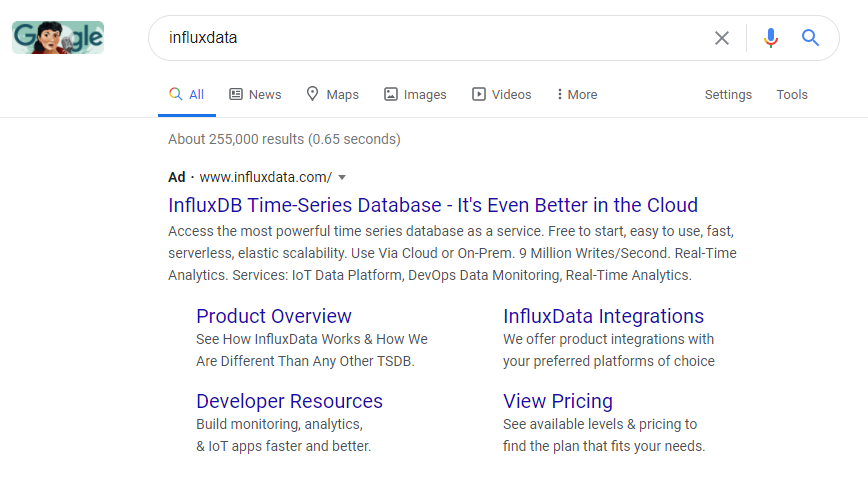Expand the ad URL dropdown arrow
Screen dimensions: 868x487
tap(342, 178)
